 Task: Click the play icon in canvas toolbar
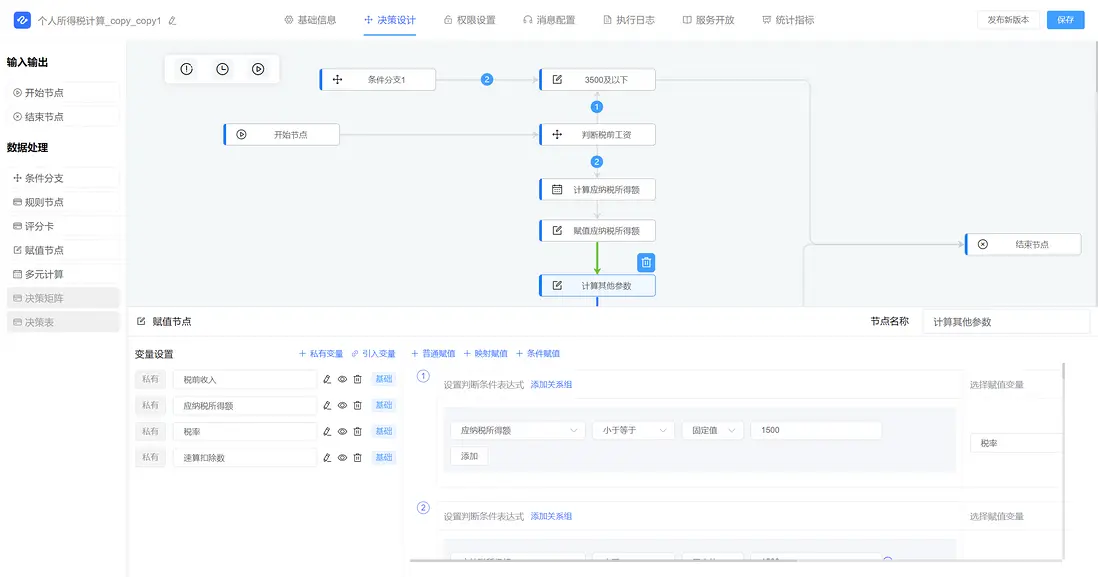point(258,69)
